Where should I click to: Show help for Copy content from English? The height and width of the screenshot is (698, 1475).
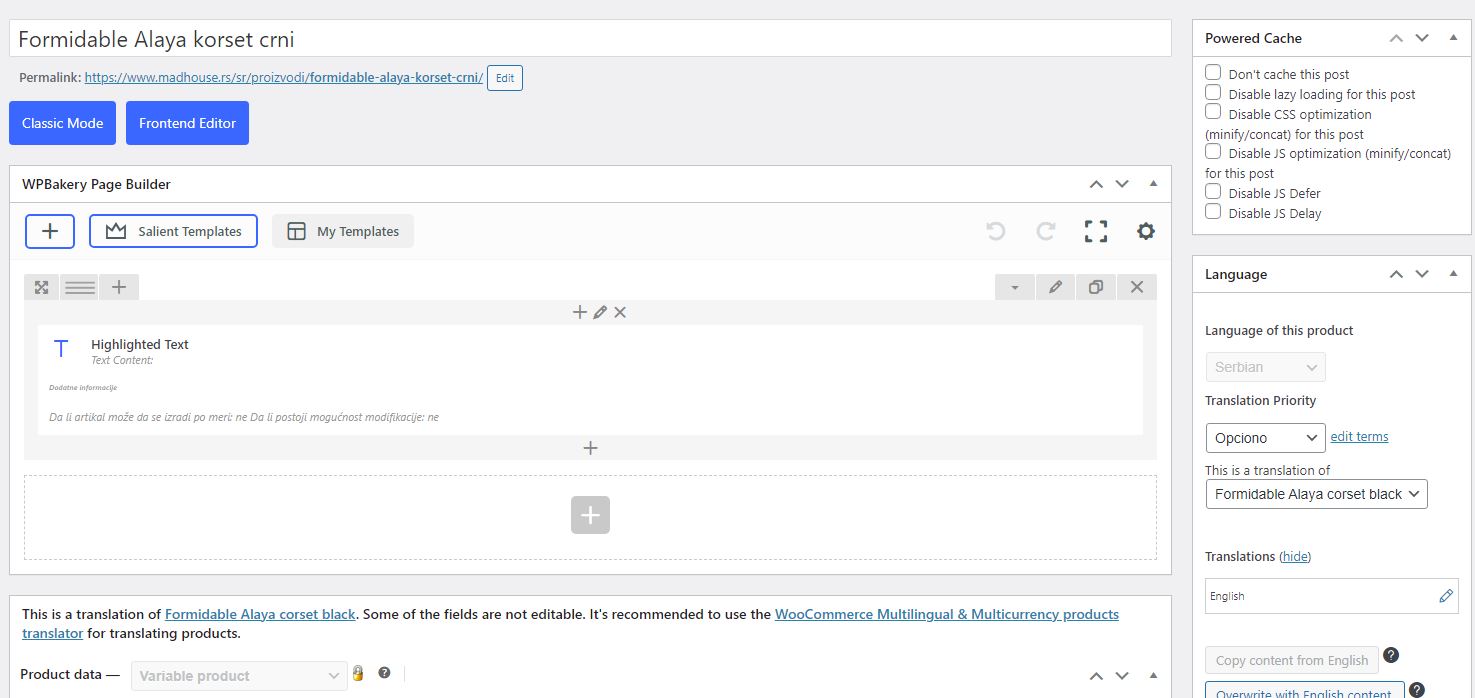click(x=1390, y=656)
